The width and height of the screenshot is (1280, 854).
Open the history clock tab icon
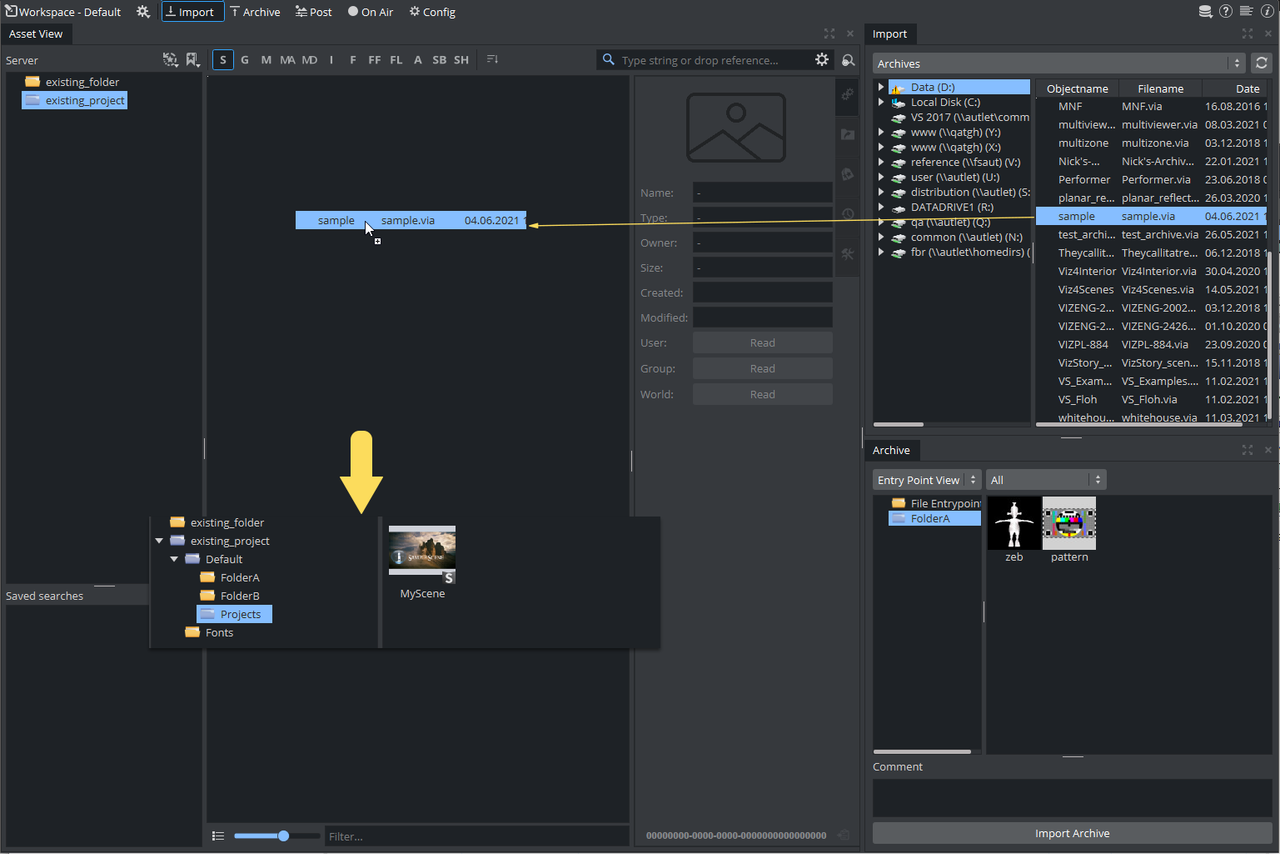pyautogui.click(x=848, y=214)
